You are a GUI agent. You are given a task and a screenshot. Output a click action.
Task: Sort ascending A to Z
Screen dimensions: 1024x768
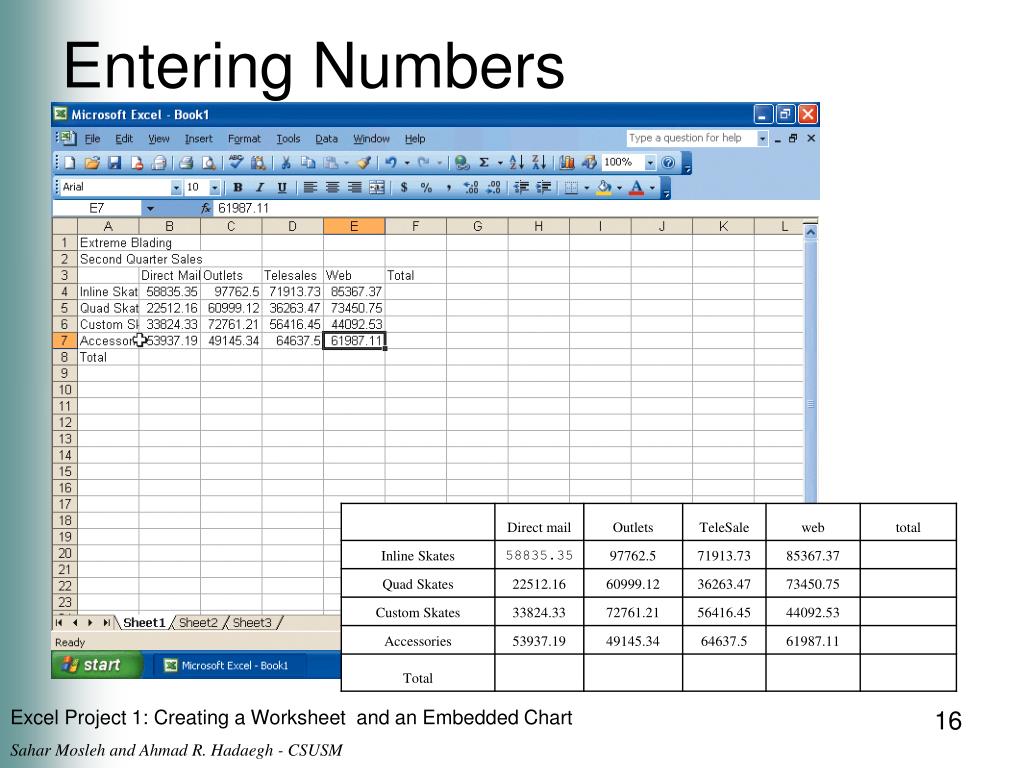click(x=517, y=163)
